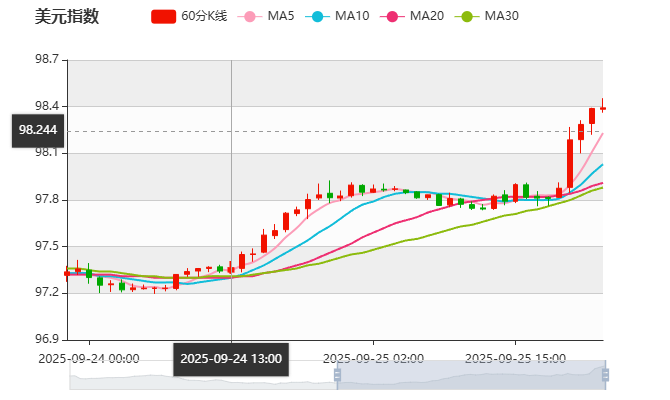Click the dark unselected area of zoom slider
Image resolution: width=670 pixels, height=400 pixels.
point(200,375)
